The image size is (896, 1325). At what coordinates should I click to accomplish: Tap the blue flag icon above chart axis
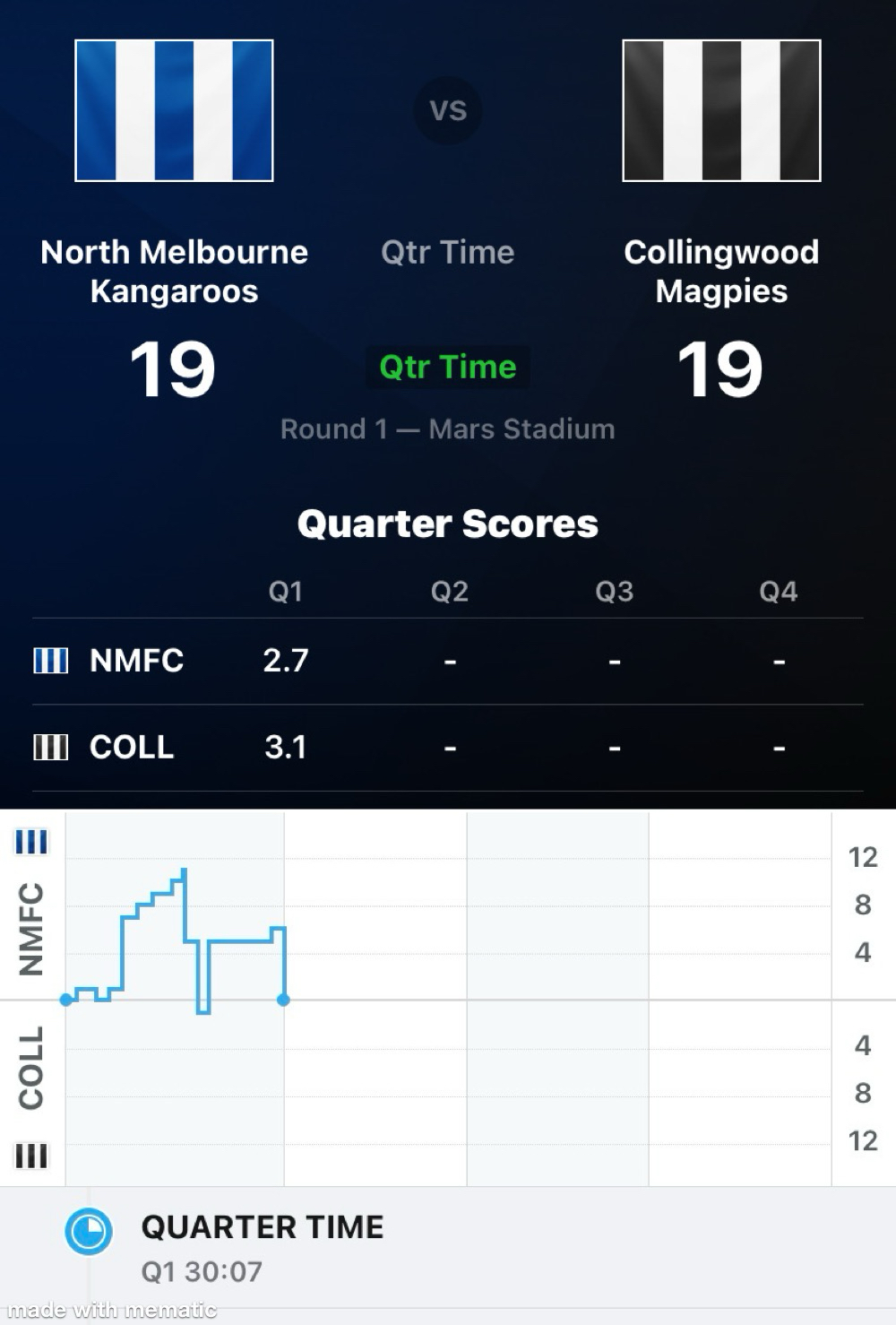(x=31, y=842)
